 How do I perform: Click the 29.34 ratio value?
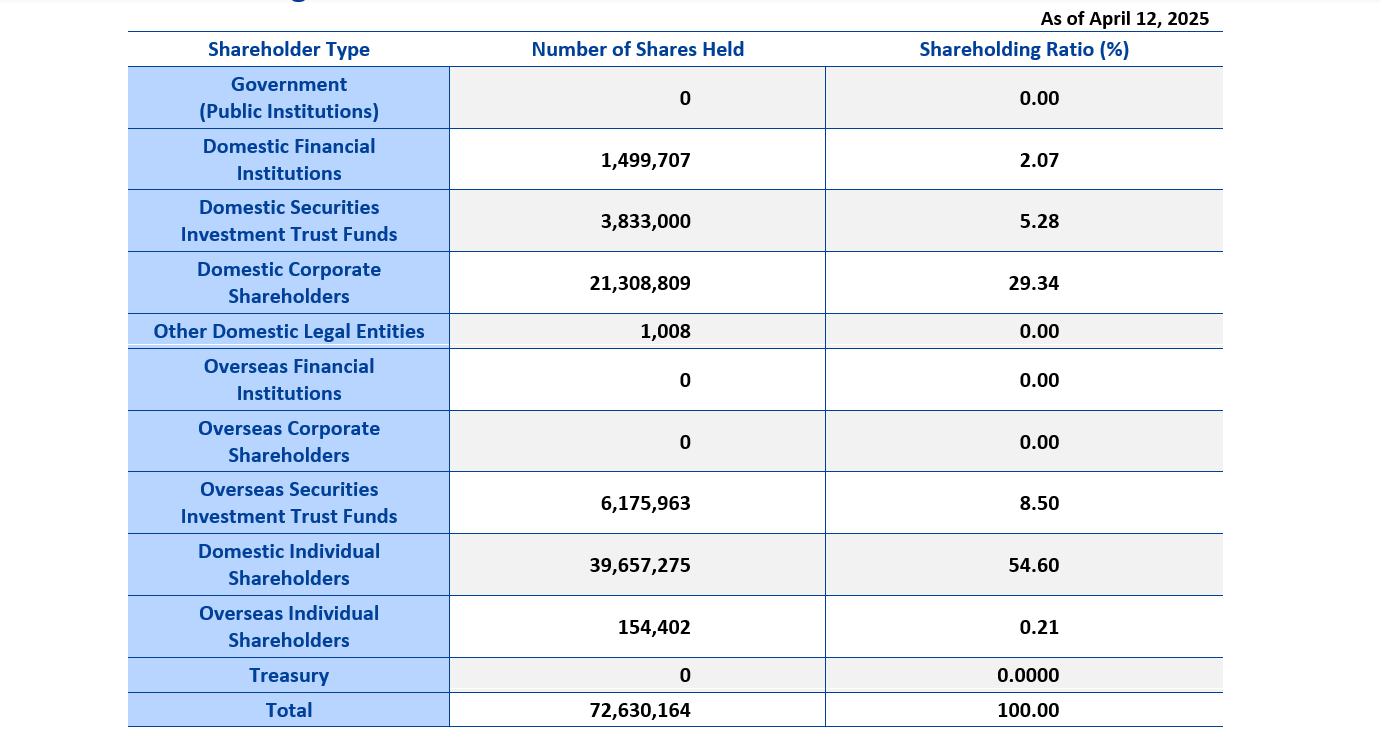tap(1039, 283)
